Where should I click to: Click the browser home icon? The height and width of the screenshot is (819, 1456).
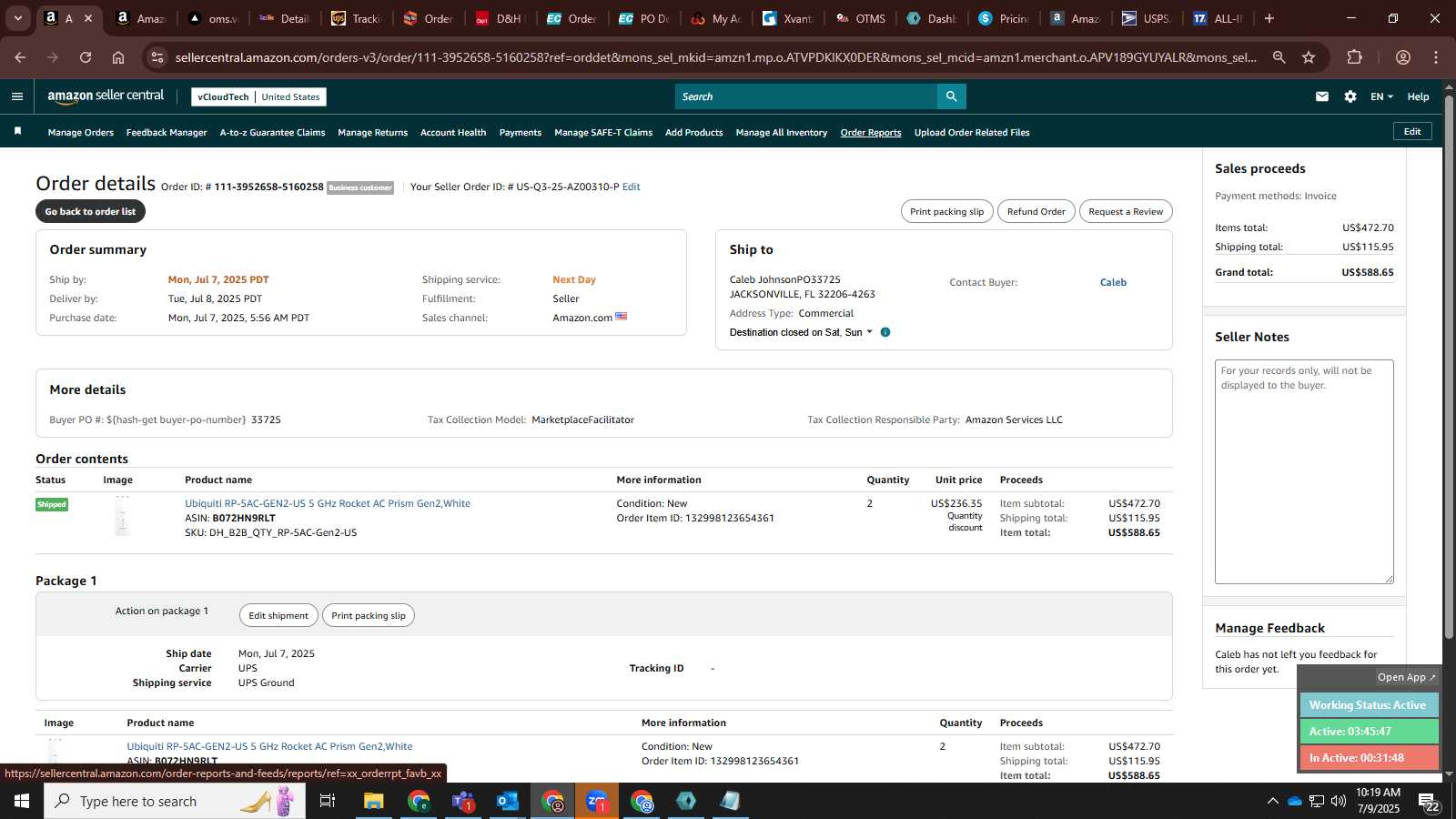tap(118, 57)
